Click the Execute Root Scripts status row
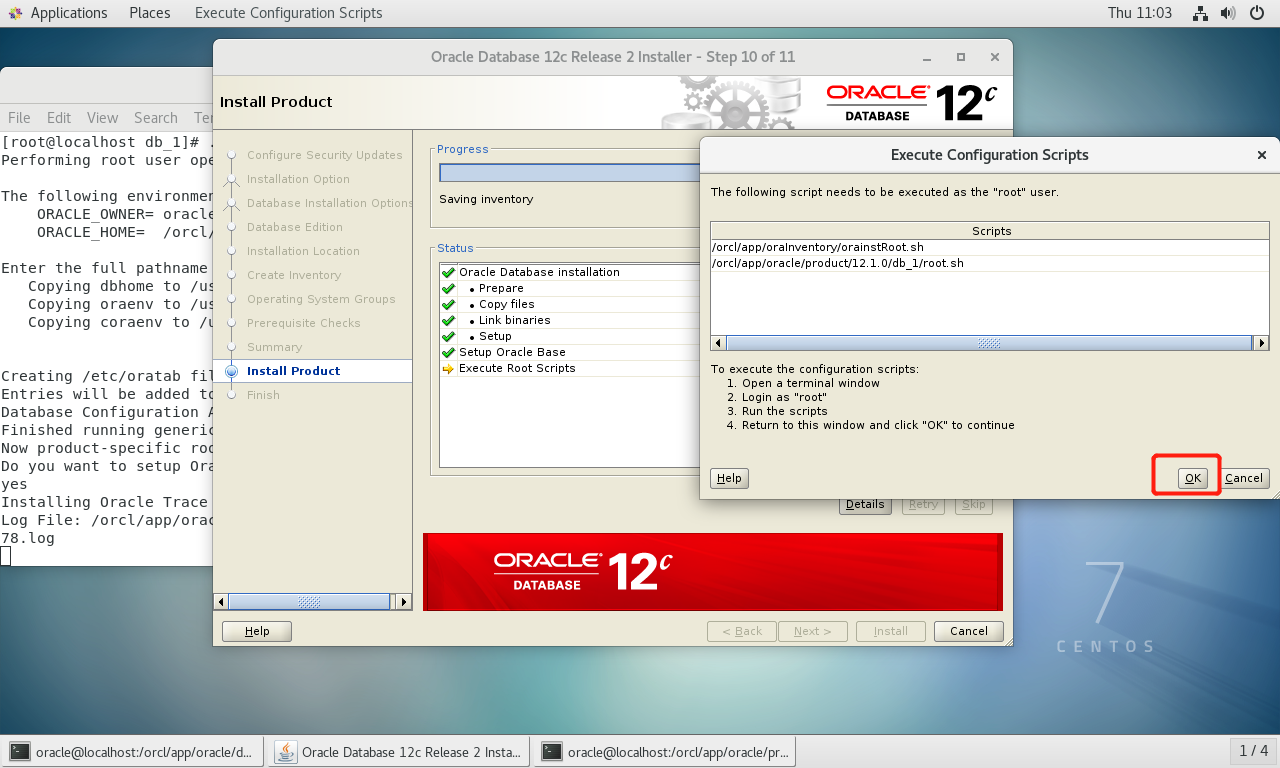The width and height of the screenshot is (1280, 768). [x=570, y=368]
